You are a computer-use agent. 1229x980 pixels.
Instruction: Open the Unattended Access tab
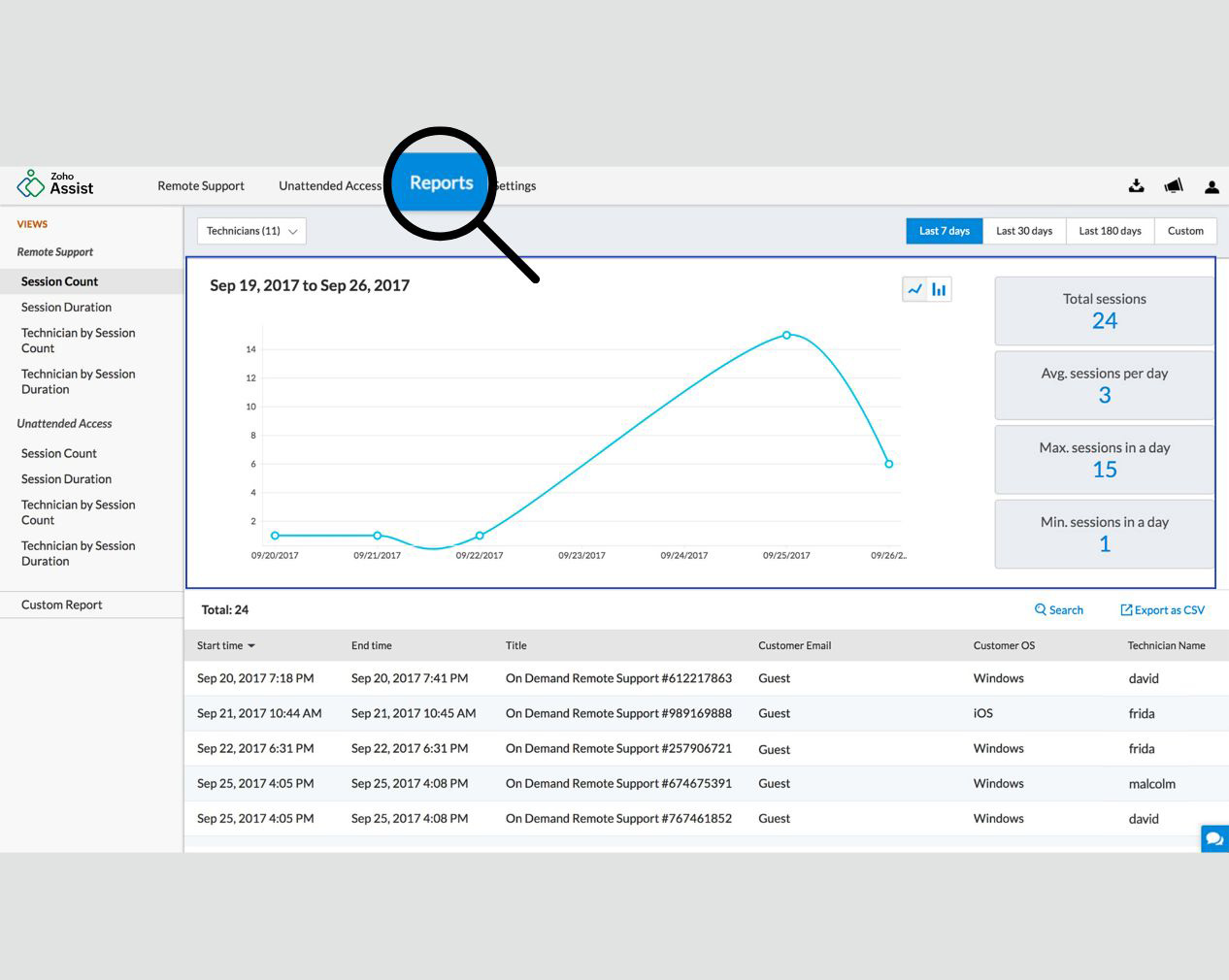pyautogui.click(x=330, y=186)
